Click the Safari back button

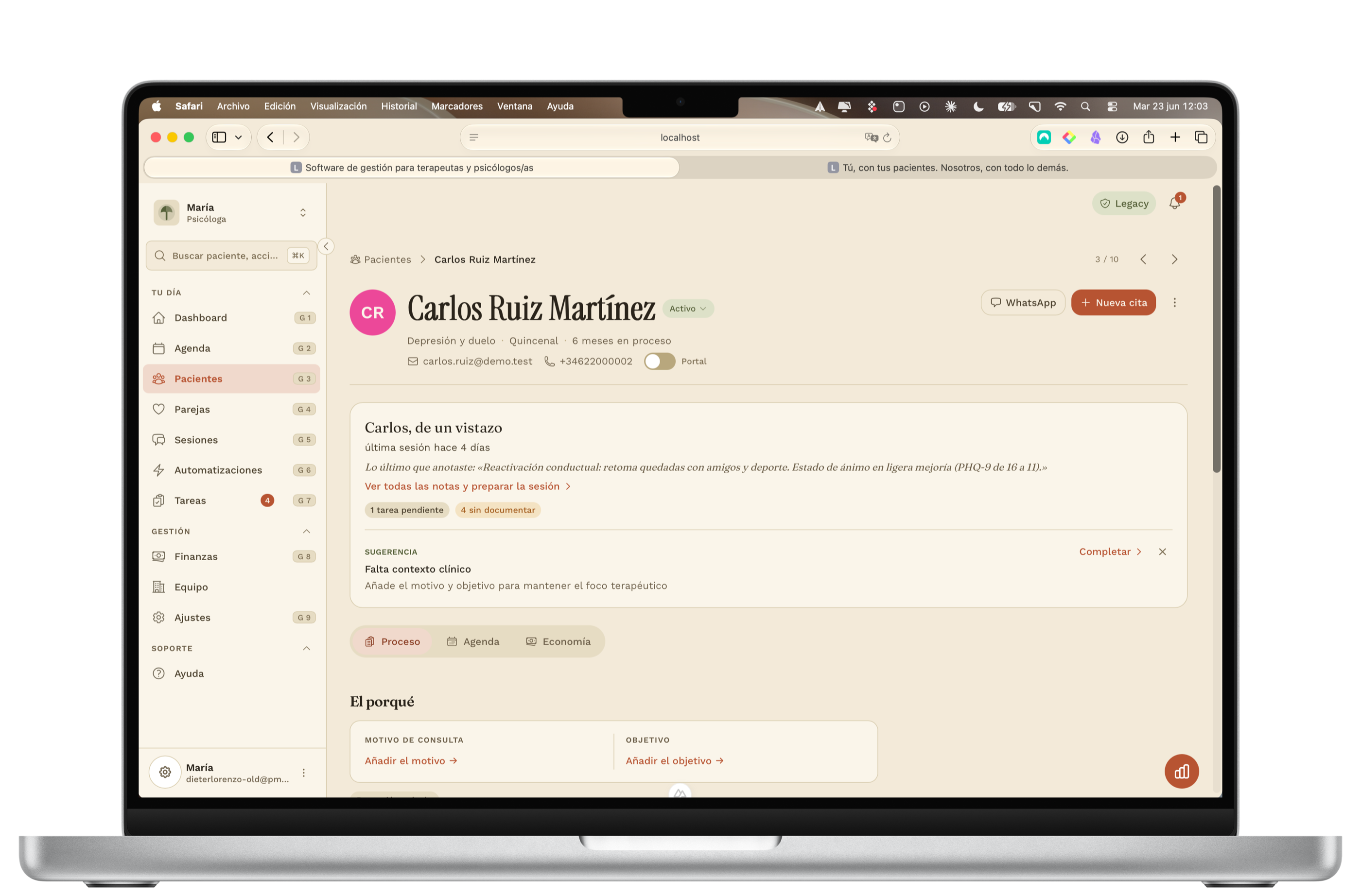coord(270,137)
